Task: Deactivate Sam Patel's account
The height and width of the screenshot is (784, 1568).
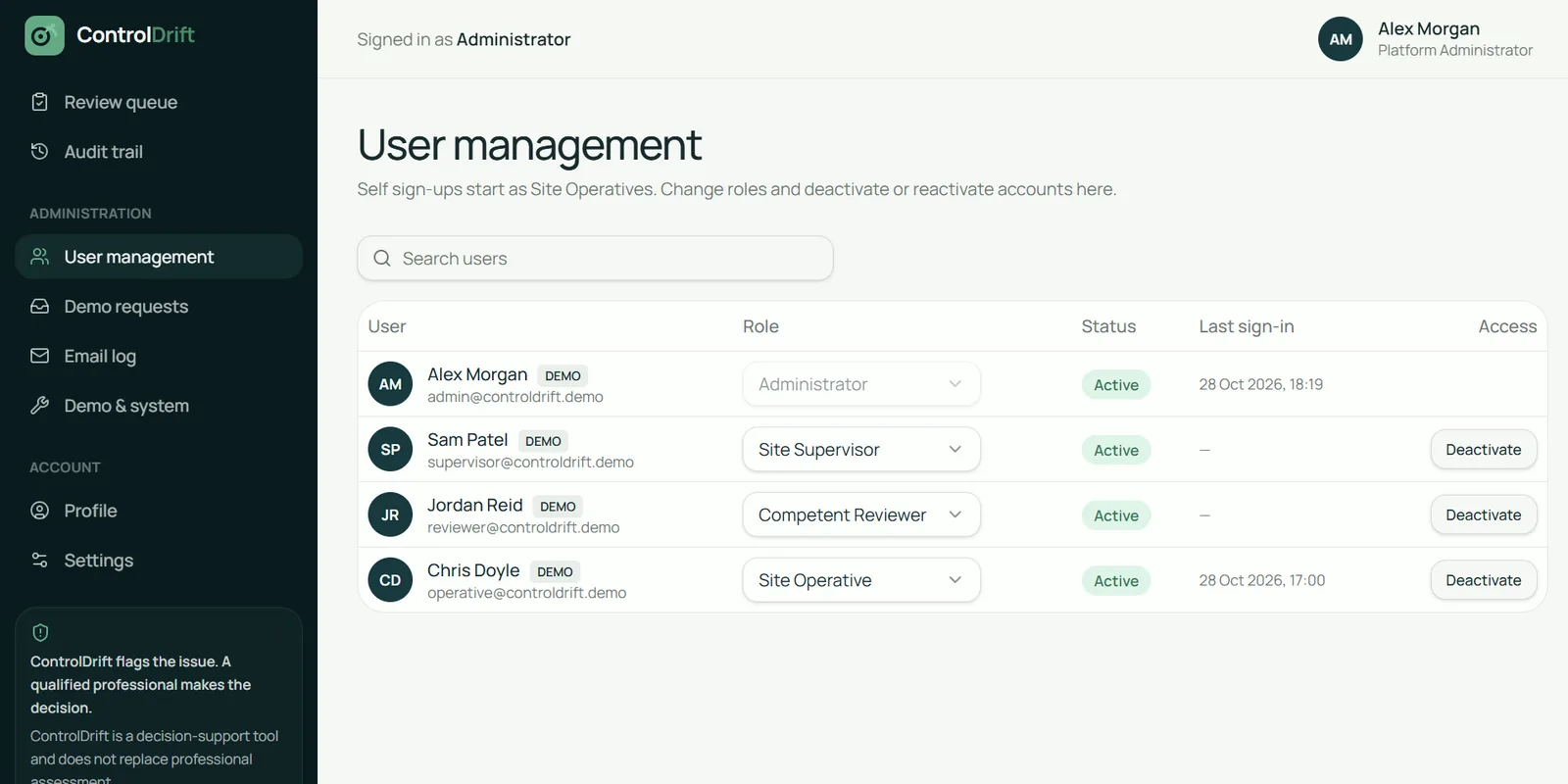Action: (x=1484, y=449)
